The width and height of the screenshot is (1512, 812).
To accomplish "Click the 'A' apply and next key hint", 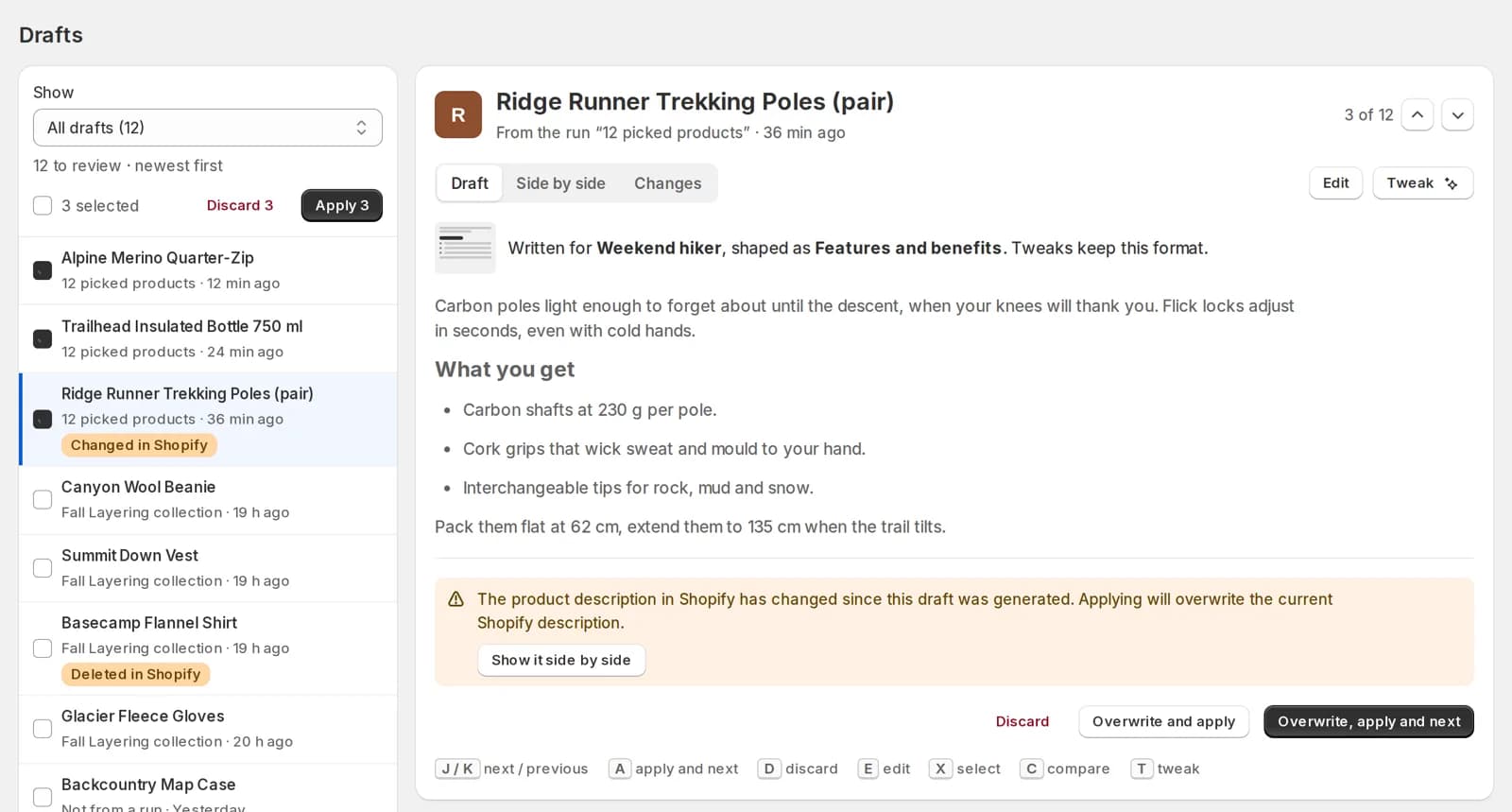I will click(x=620, y=769).
